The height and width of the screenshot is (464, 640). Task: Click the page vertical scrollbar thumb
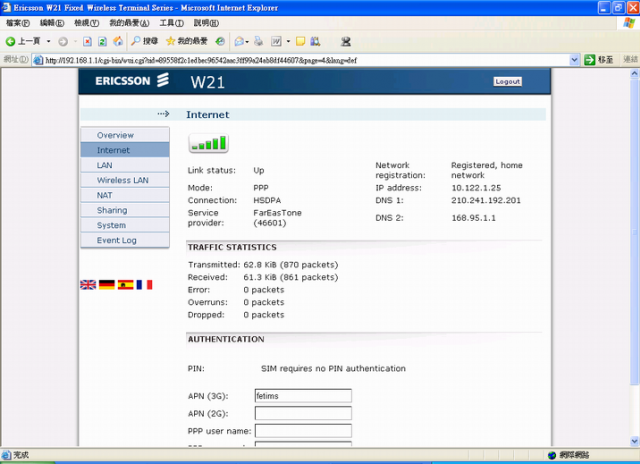[634, 231]
